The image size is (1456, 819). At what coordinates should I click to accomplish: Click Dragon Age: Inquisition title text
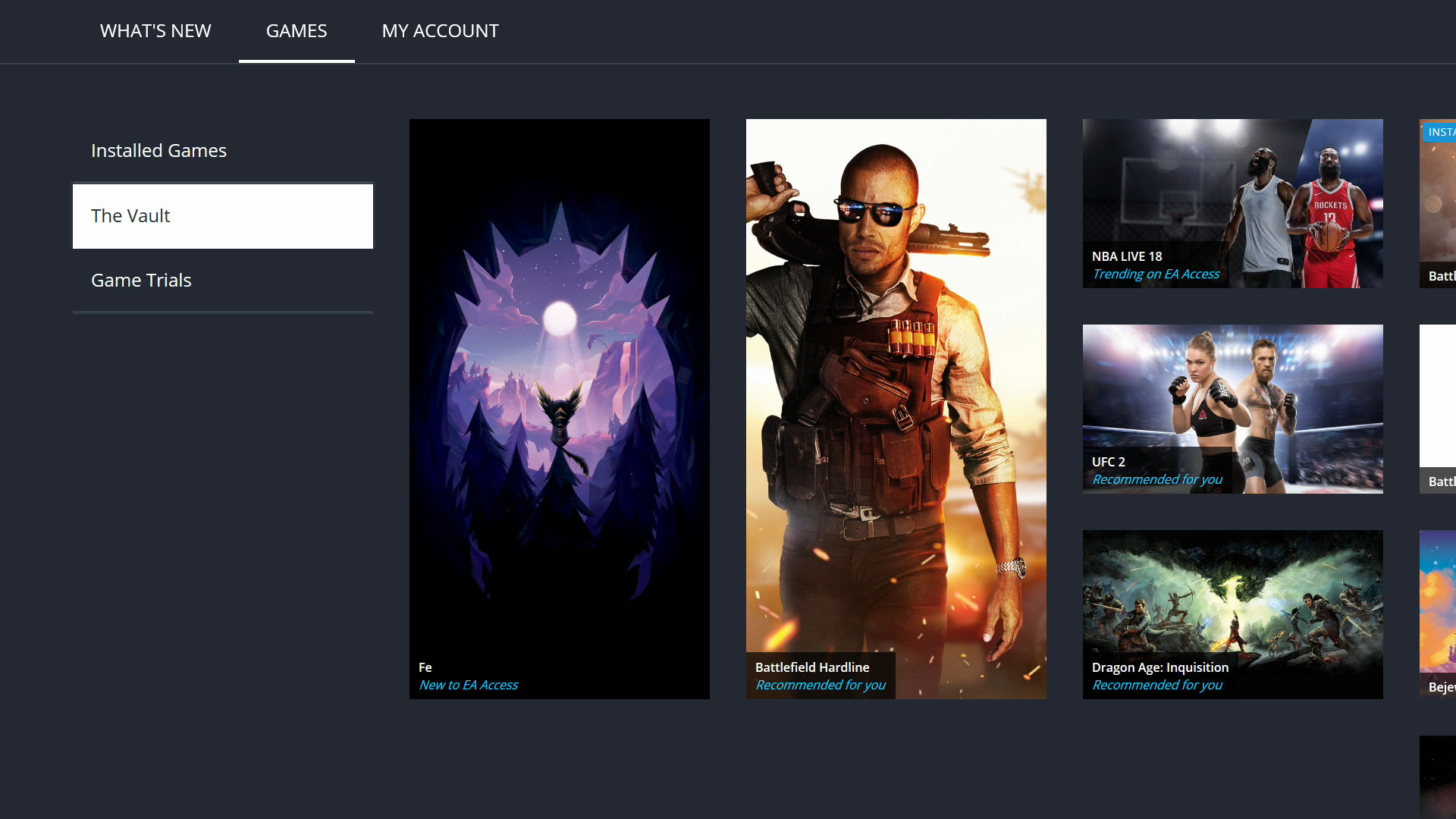click(x=1160, y=667)
